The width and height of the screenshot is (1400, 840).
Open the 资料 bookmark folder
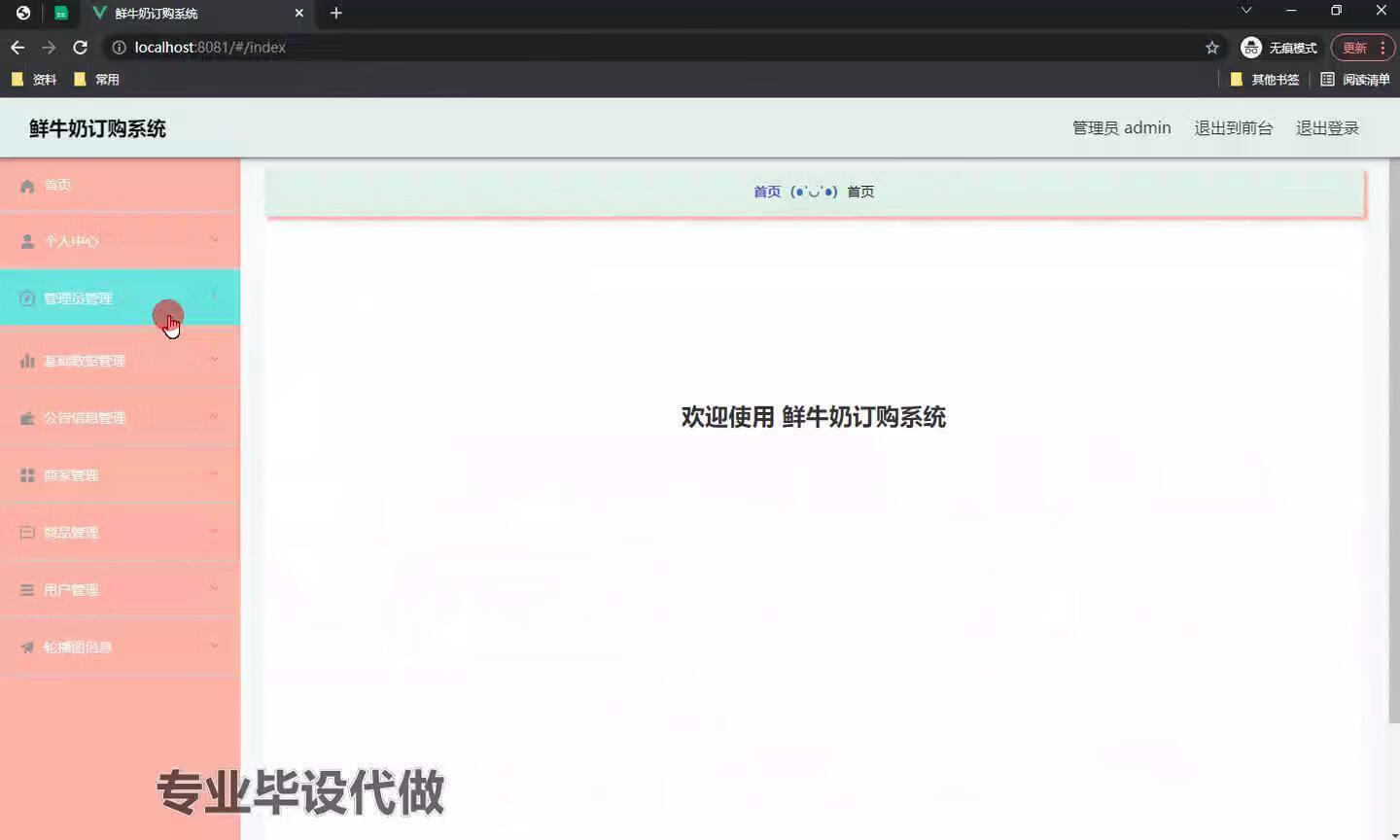34,80
